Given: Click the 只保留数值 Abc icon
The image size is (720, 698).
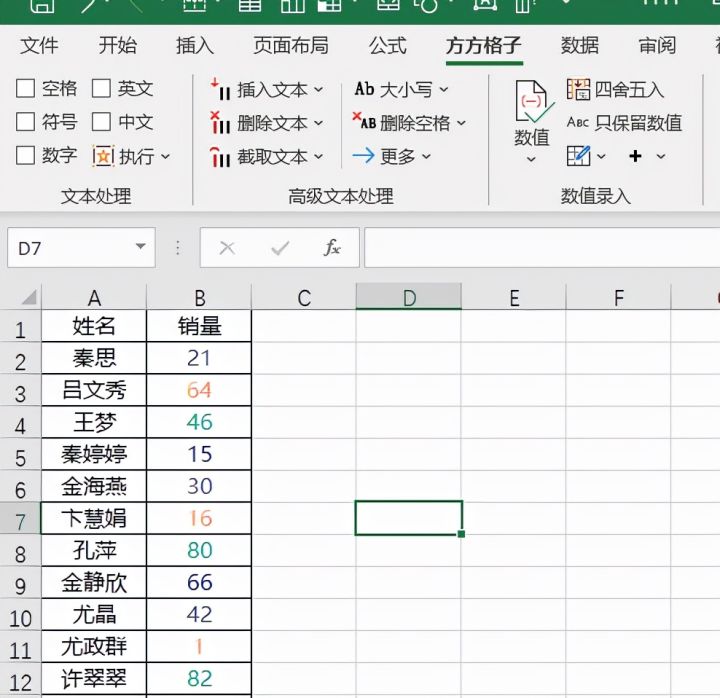Looking at the screenshot, I should pos(578,122).
